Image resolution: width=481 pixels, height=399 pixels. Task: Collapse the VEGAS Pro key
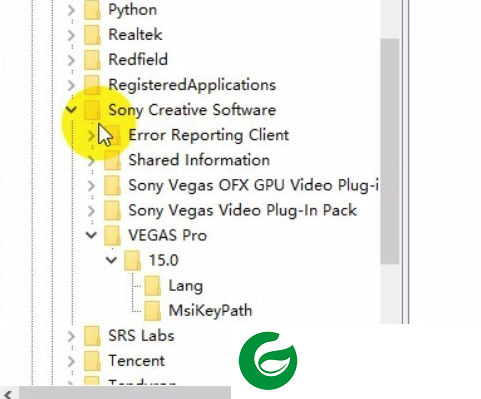91,235
